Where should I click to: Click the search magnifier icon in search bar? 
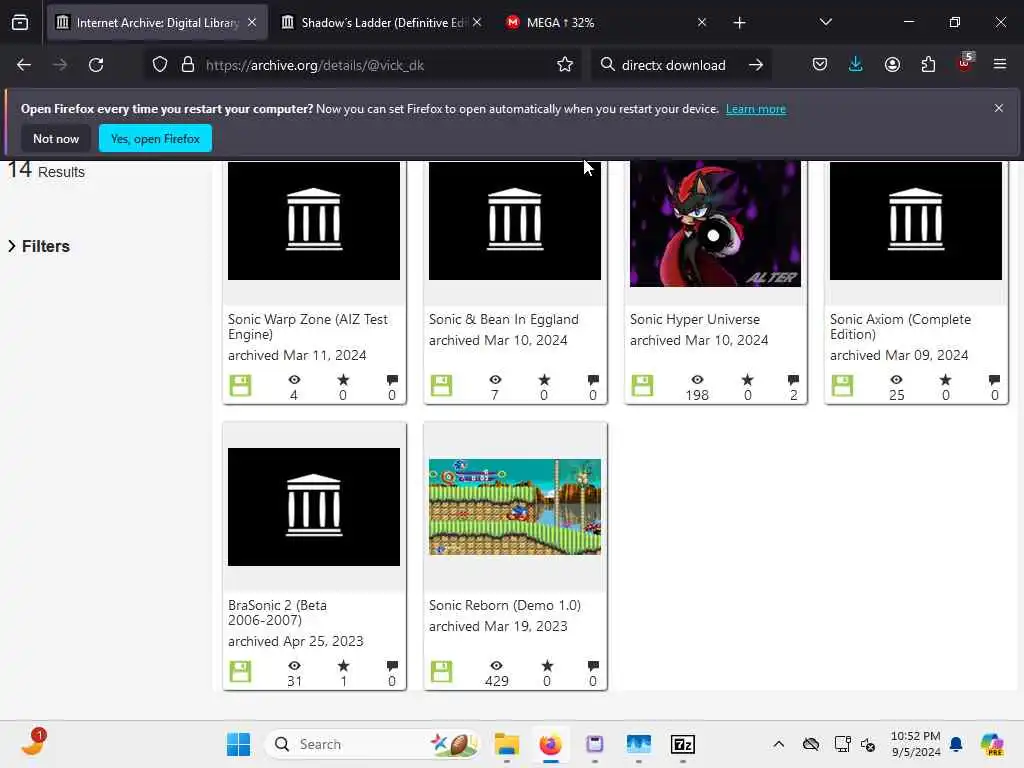pos(607,65)
